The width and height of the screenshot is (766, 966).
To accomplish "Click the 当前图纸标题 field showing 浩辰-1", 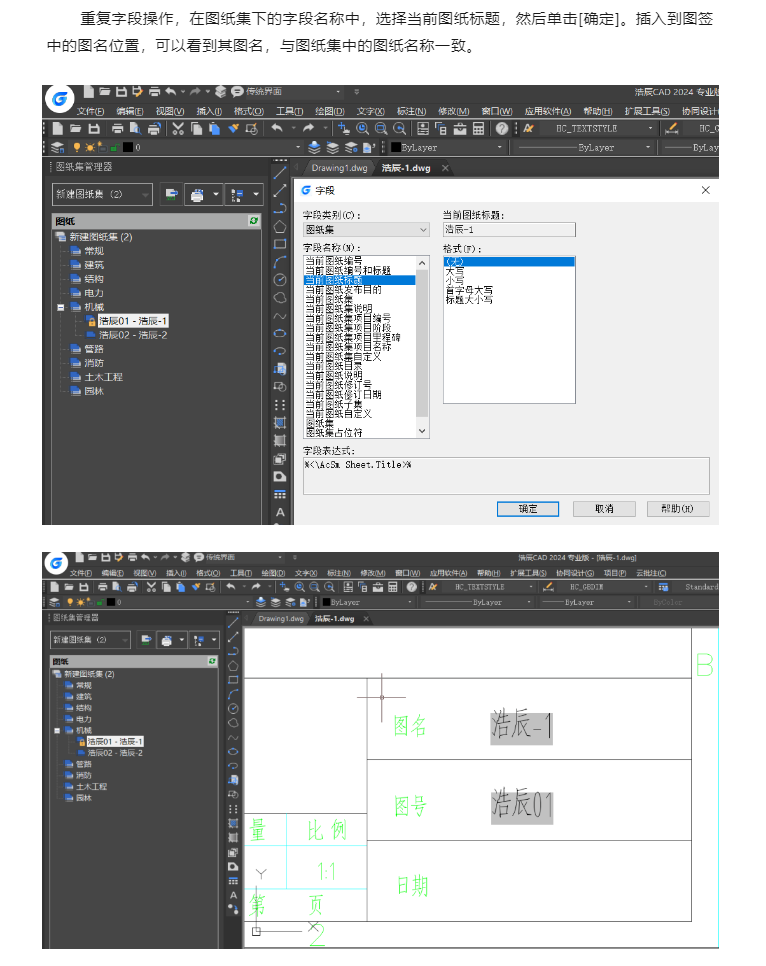I will tap(509, 229).
